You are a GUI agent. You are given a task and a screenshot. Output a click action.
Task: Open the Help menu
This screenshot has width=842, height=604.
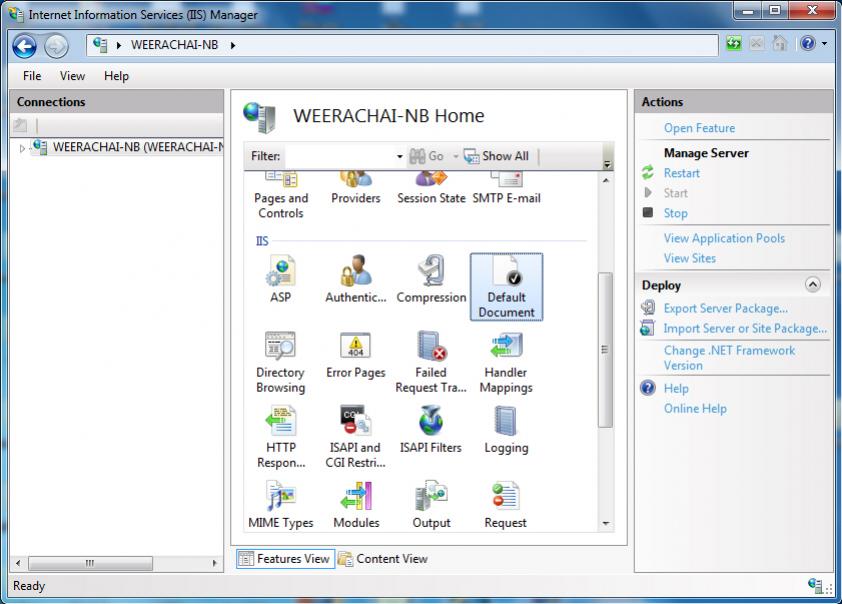(x=117, y=76)
